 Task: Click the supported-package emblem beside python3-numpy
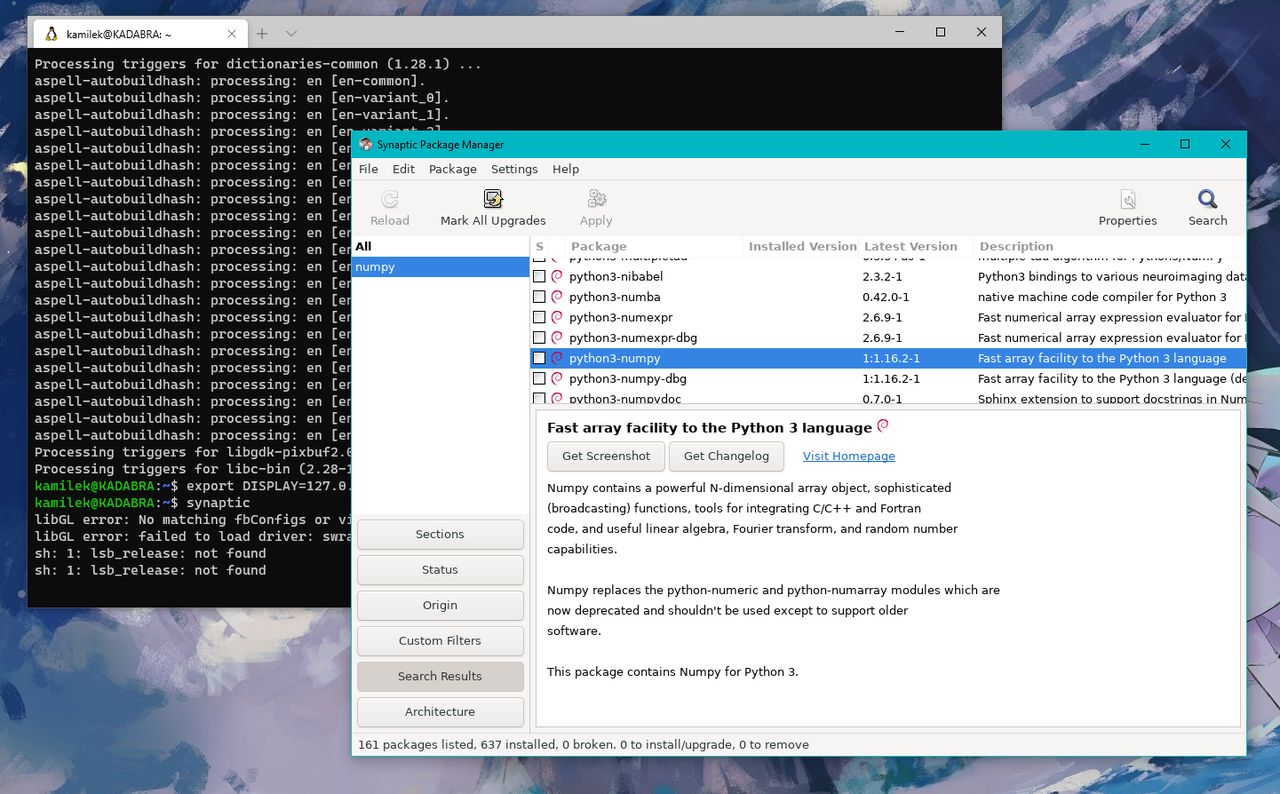coord(557,358)
